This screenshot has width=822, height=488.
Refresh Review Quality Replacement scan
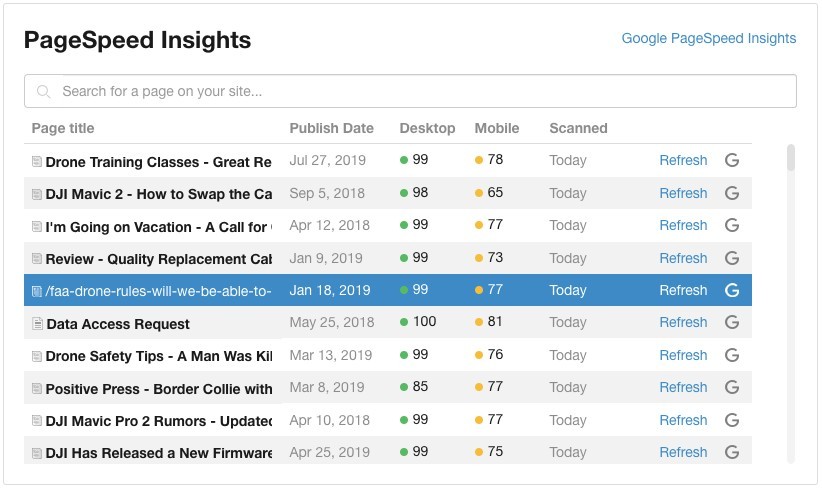(x=683, y=258)
